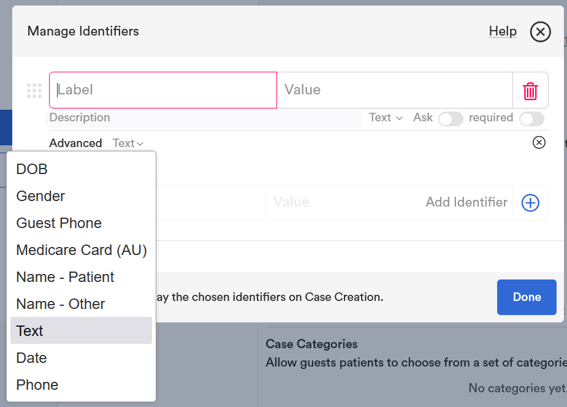Click the blue Done button
The height and width of the screenshot is (407, 567).
click(526, 297)
